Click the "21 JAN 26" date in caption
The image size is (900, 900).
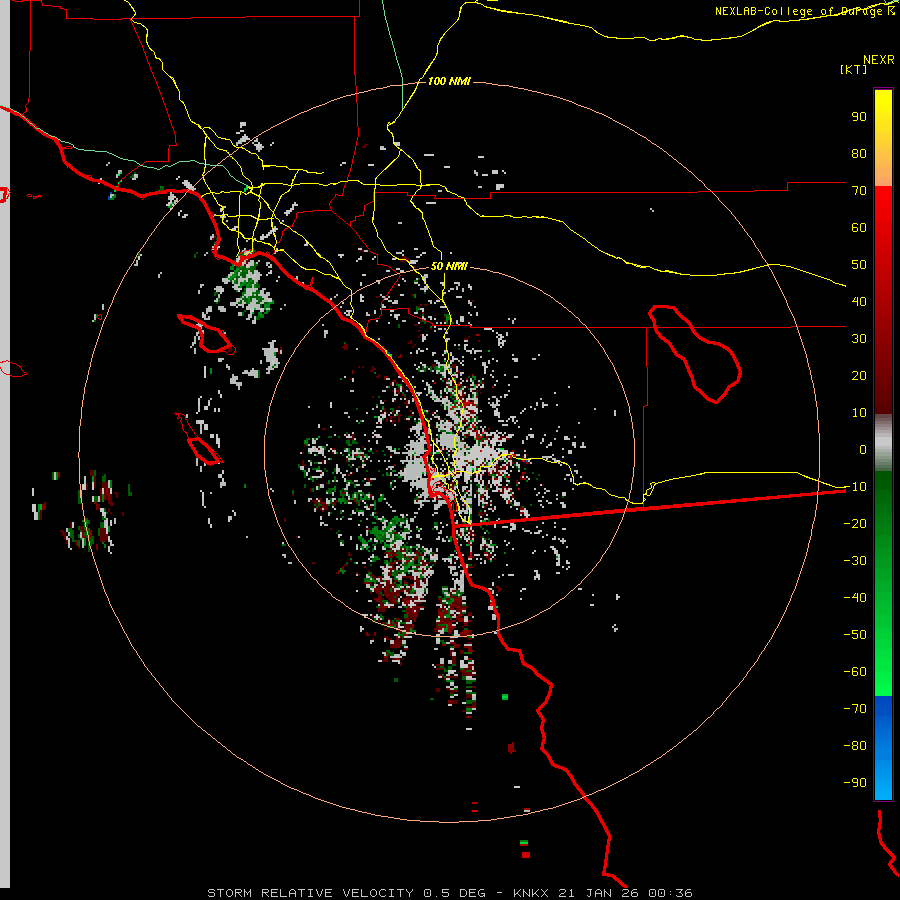coord(599,893)
